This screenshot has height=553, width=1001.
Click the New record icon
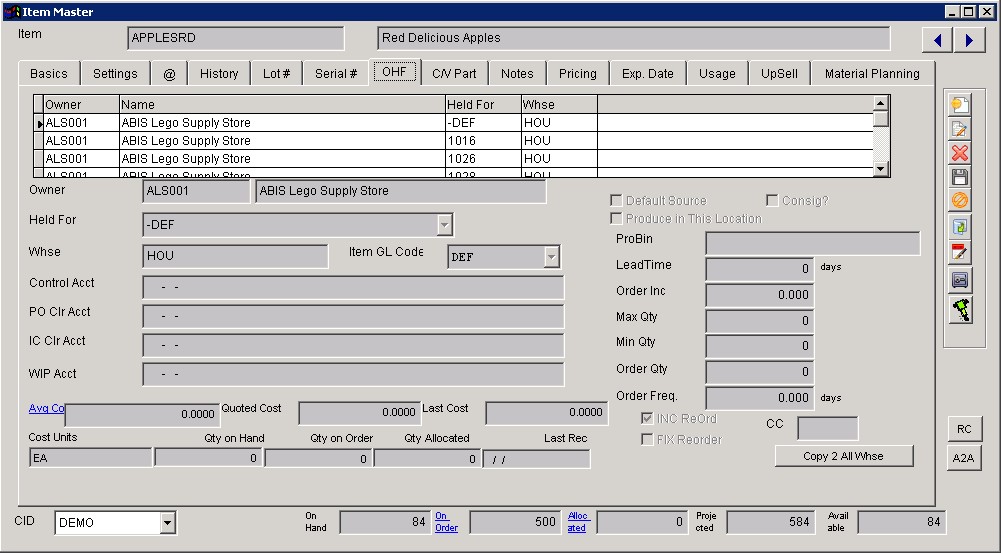pos(960,104)
